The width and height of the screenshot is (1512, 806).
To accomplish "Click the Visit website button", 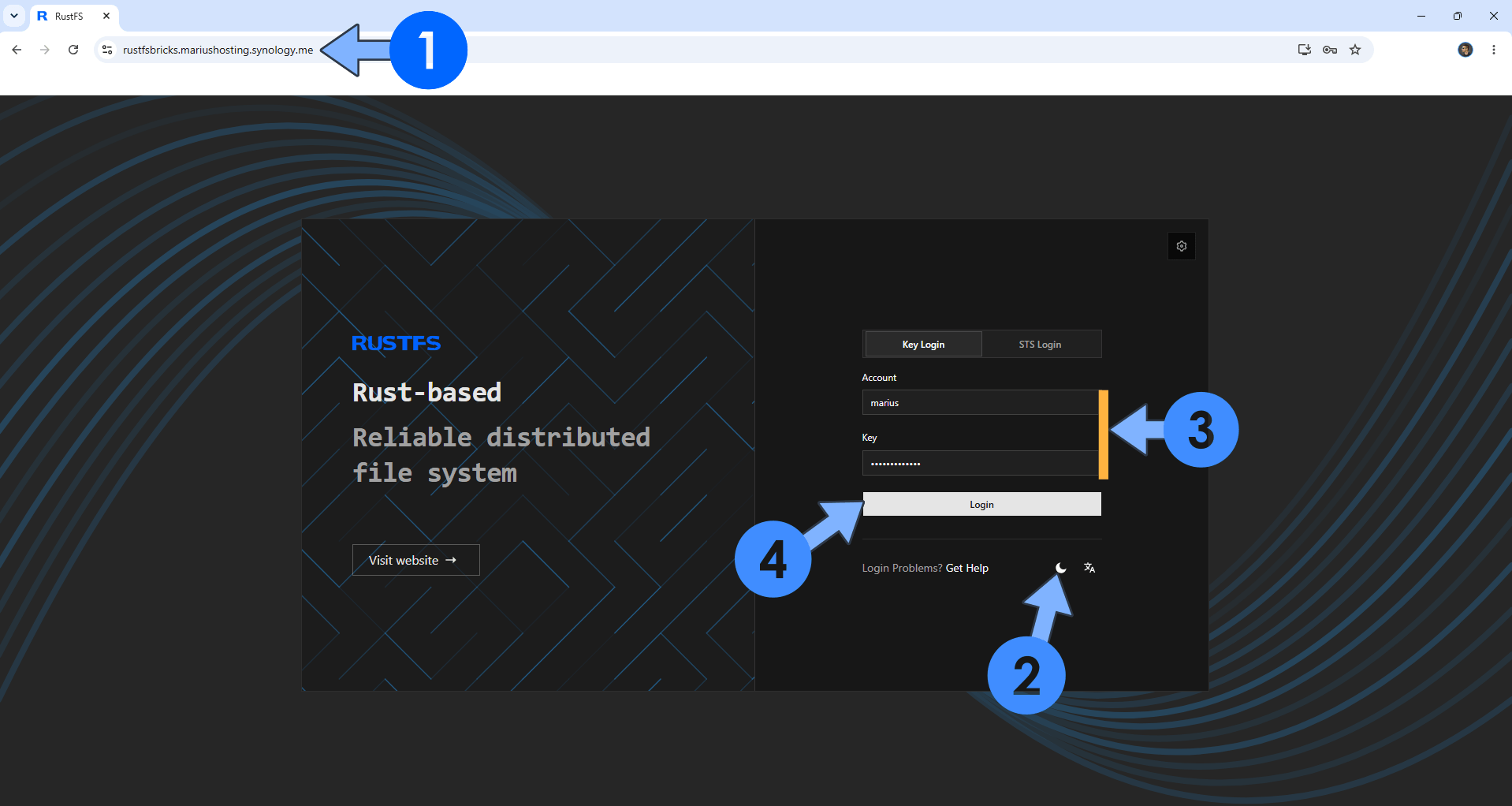I will tap(415, 560).
